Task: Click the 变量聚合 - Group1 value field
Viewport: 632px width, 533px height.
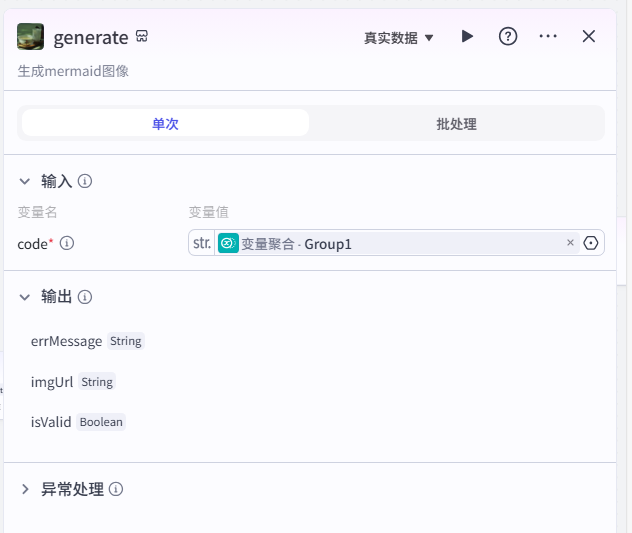Action: [x=396, y=243]
